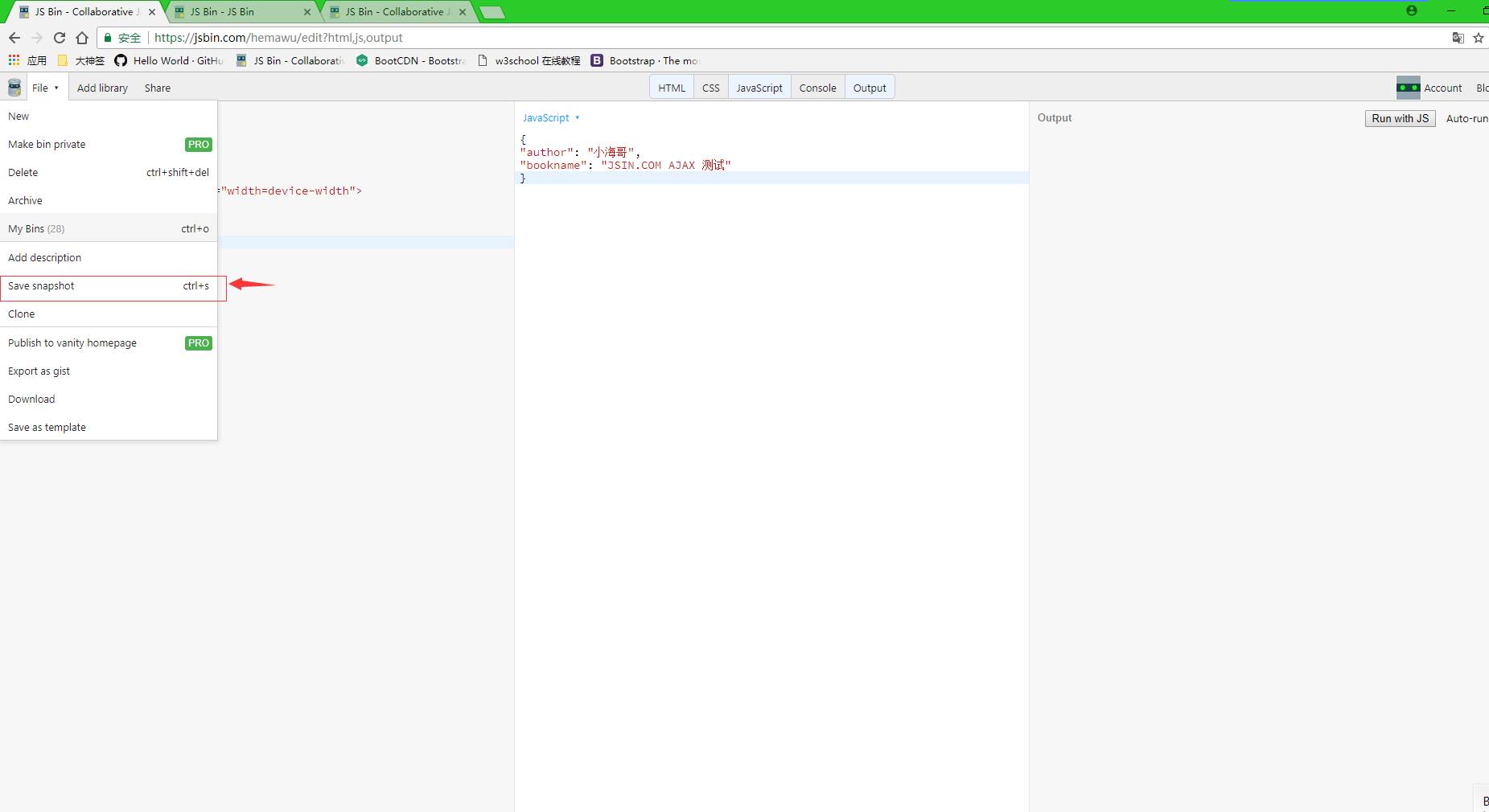The image size is (1489, 812).
Task: Click the secure lock site info icon
Action: tap(108, 38)
